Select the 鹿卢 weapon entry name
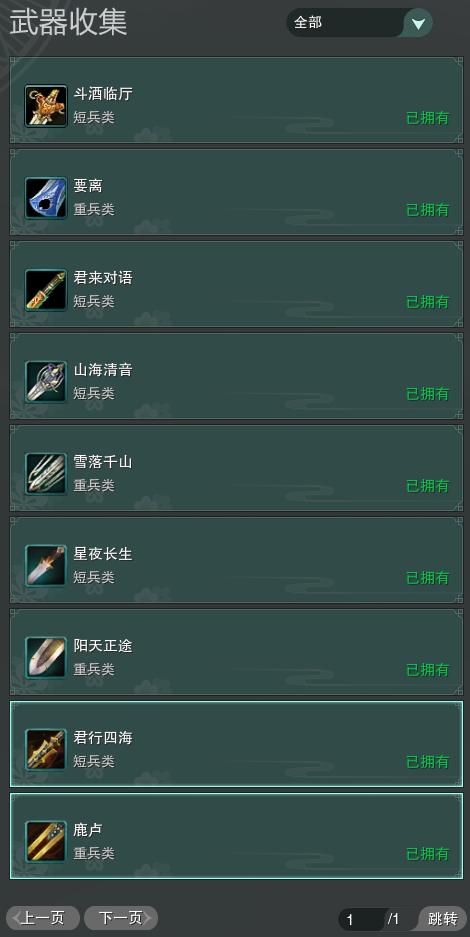The height and width of the screenshot is (937, 470). tap(88, 829)
